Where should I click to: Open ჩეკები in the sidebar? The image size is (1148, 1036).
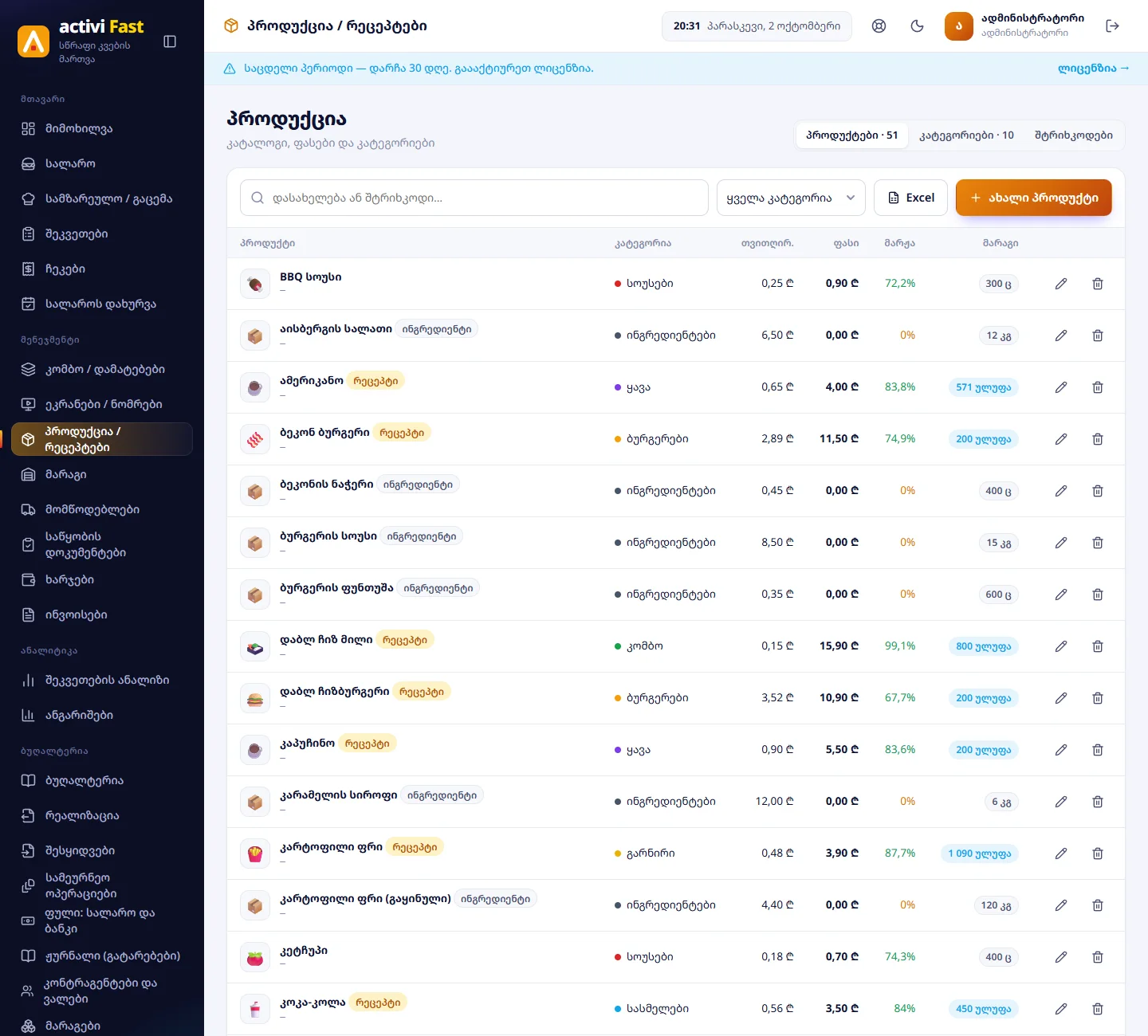click(102, 269)
